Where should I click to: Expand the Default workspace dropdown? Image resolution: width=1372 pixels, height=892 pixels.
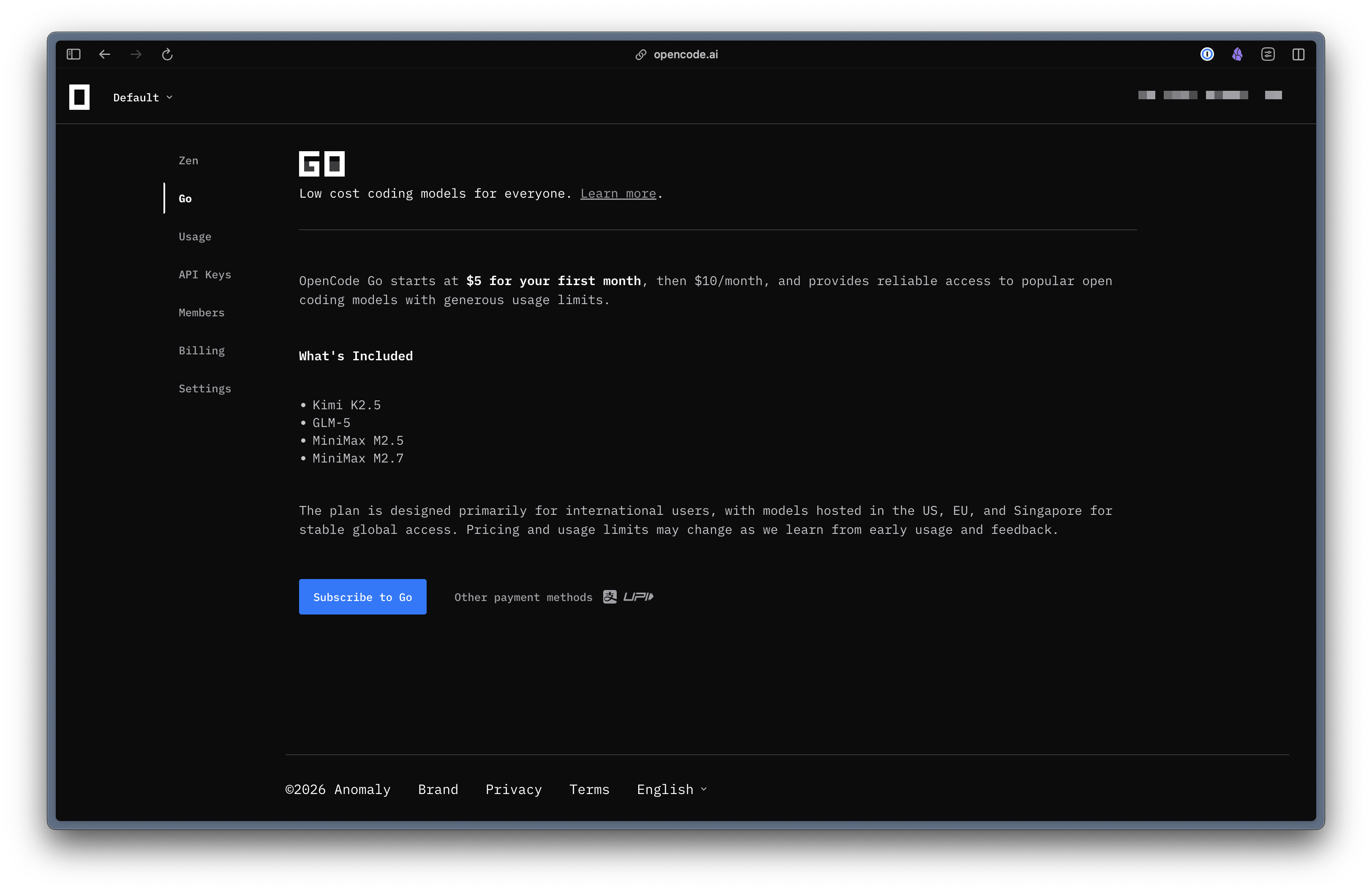[142, 98]
